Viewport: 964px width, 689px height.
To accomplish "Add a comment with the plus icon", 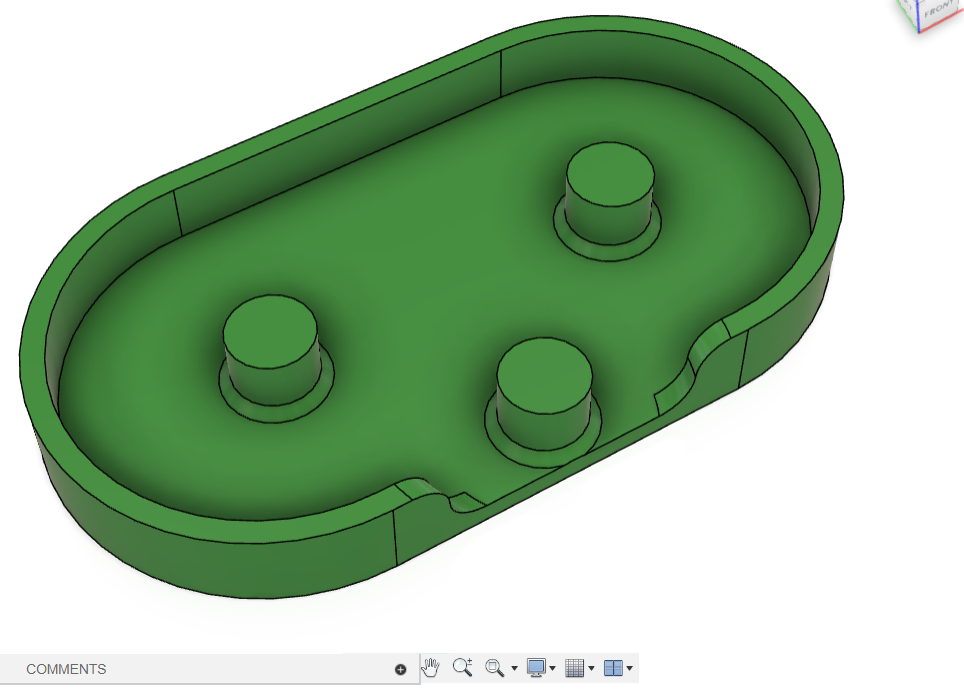I will (400, 669).
